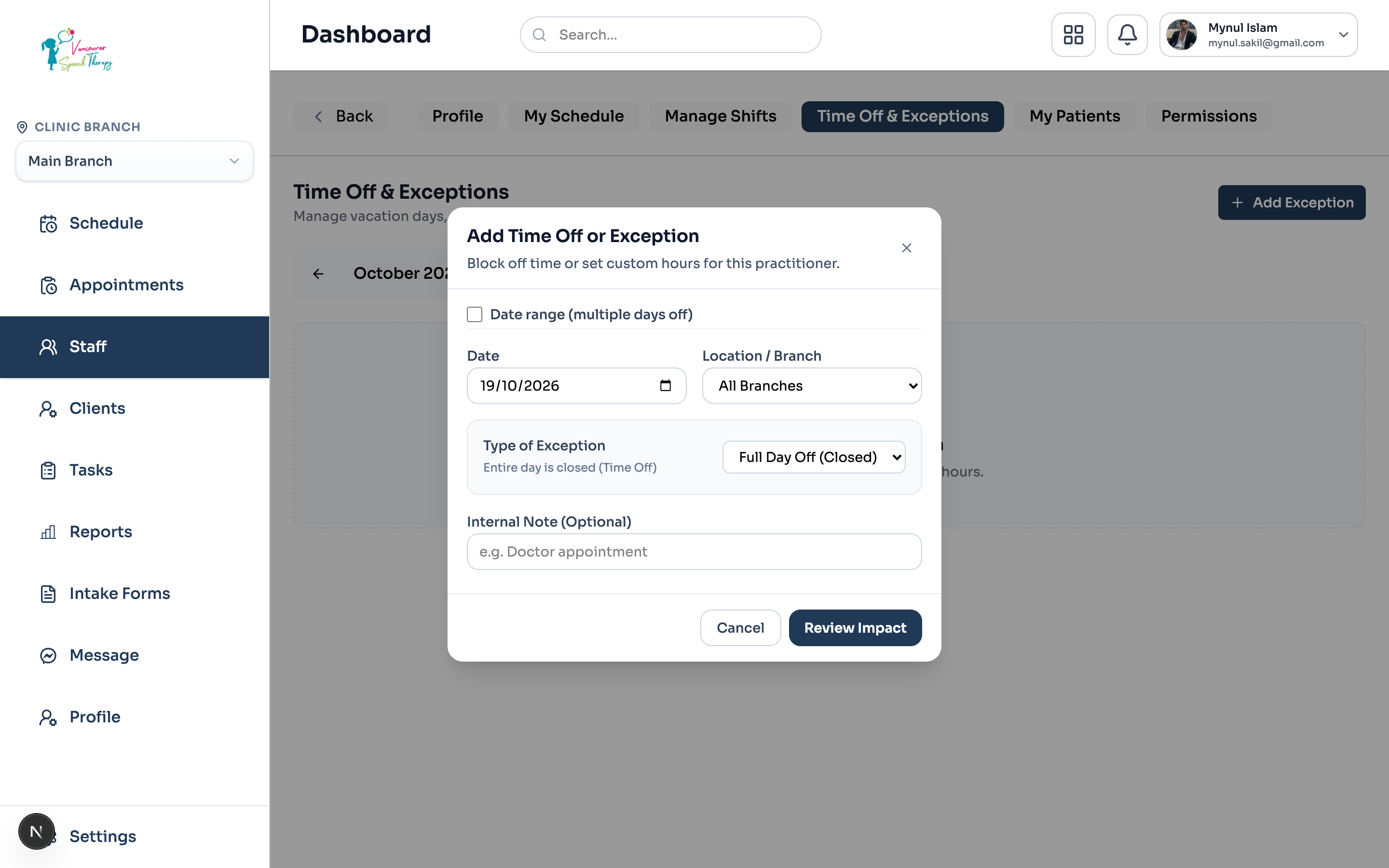The width and height of the screenshot is (1389, 868).
Task: Open the grid apps icon in header
Action: tap(1073, 34)
